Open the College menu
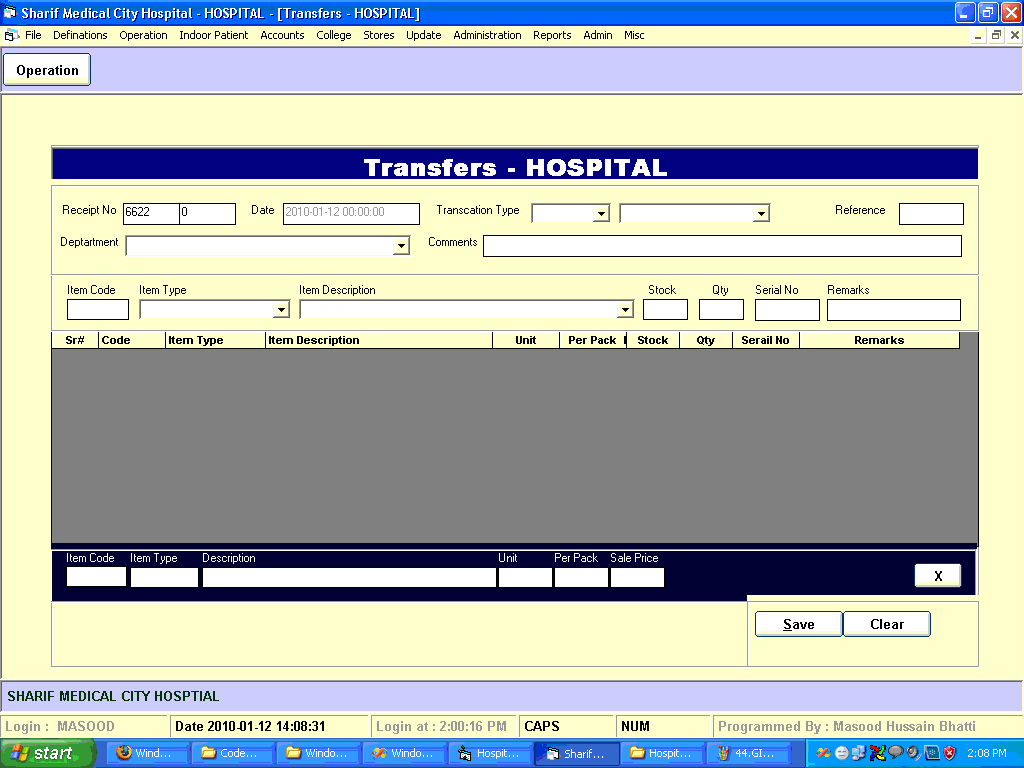The width and height of the screenshot is (1024, 768). point(334,35)
